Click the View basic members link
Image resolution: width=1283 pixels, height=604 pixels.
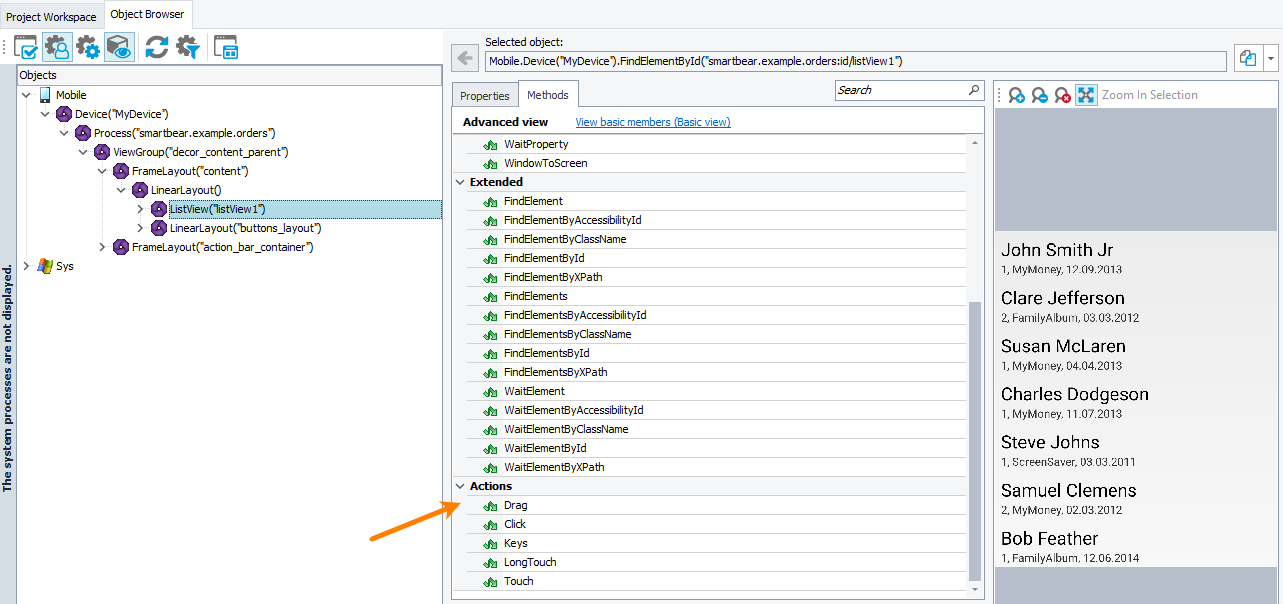click(652, 122)
